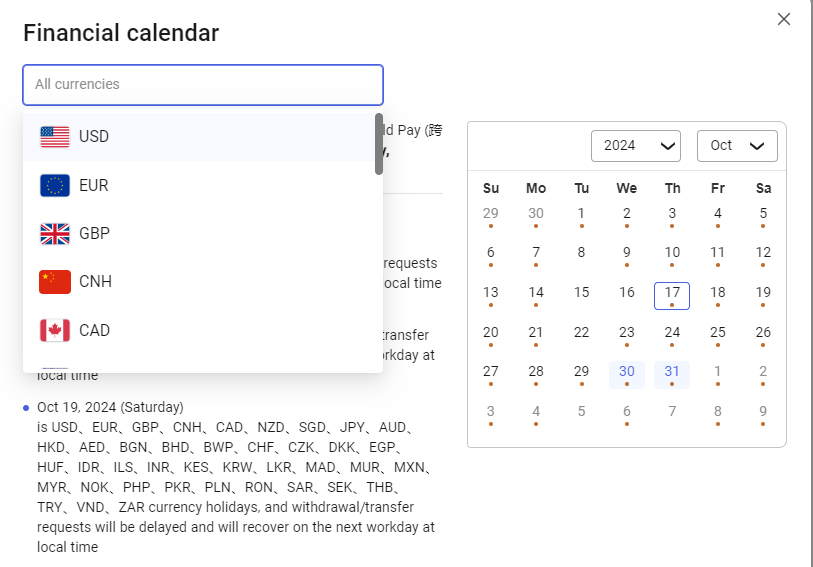Choose October 19 calendar date
This screenshot has height=567, width=813.
(763, 294)
